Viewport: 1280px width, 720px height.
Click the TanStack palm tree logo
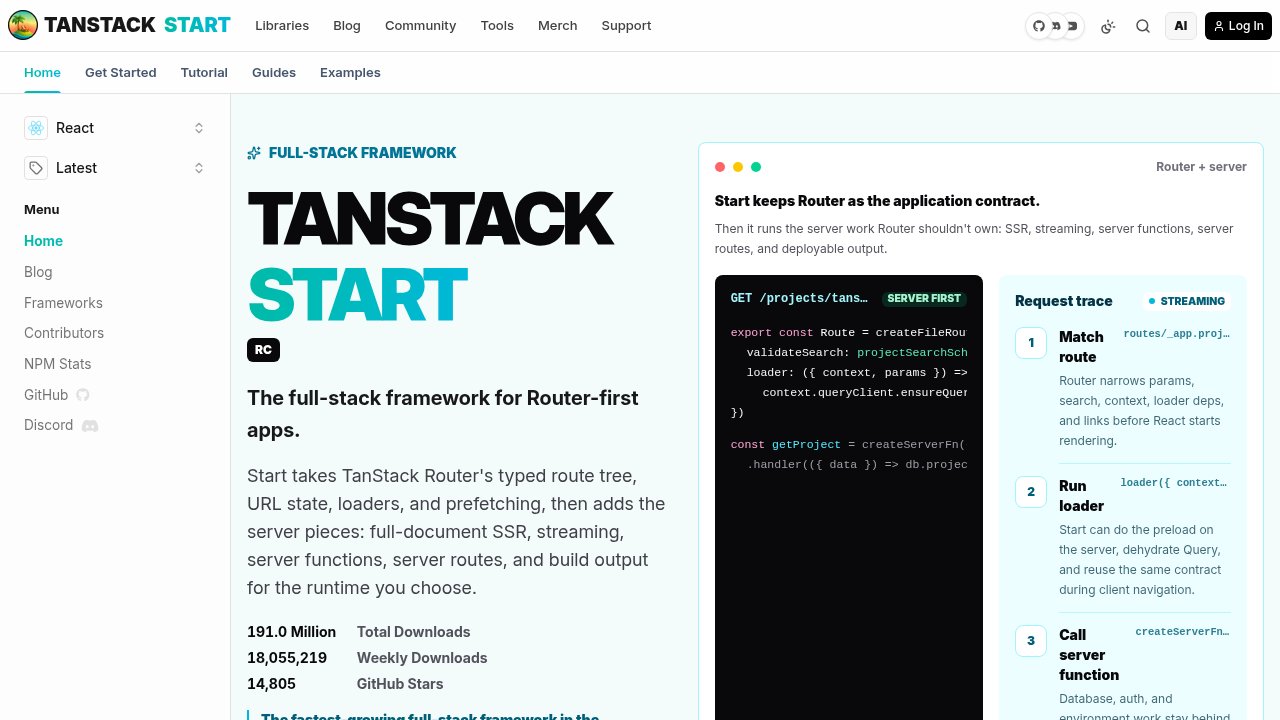click(x=23, y=25)
